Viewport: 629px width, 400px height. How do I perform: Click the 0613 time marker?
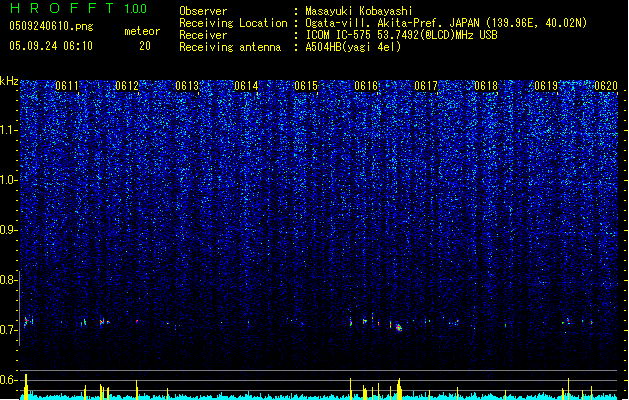[187, 86]
